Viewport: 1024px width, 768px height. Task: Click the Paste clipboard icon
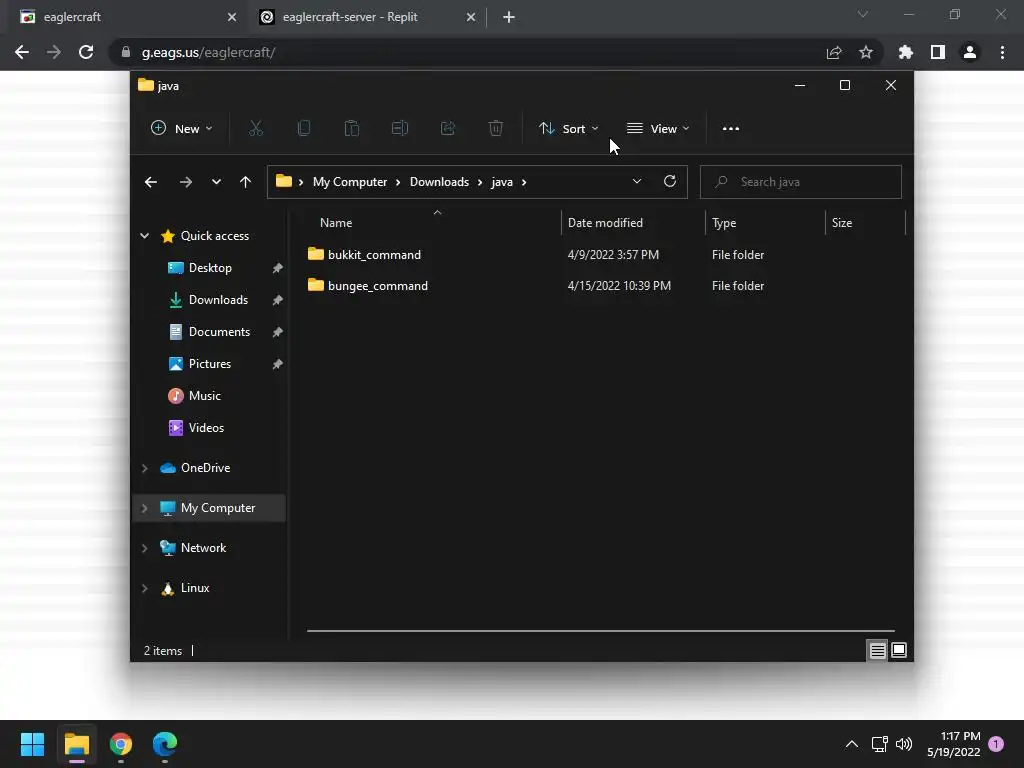click(351, 129)
